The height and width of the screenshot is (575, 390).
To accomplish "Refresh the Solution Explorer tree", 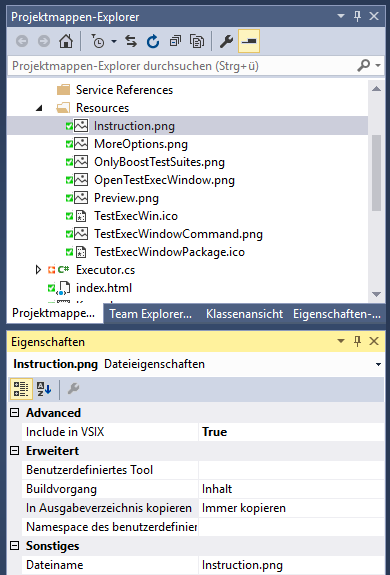I will 153,41.
